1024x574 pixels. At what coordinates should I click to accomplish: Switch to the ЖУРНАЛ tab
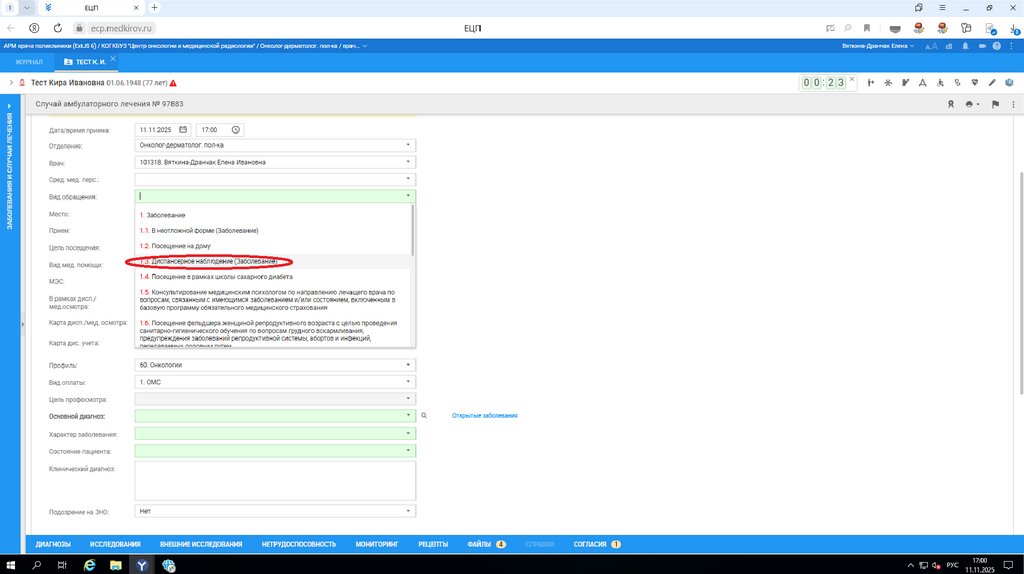[29, 62]
